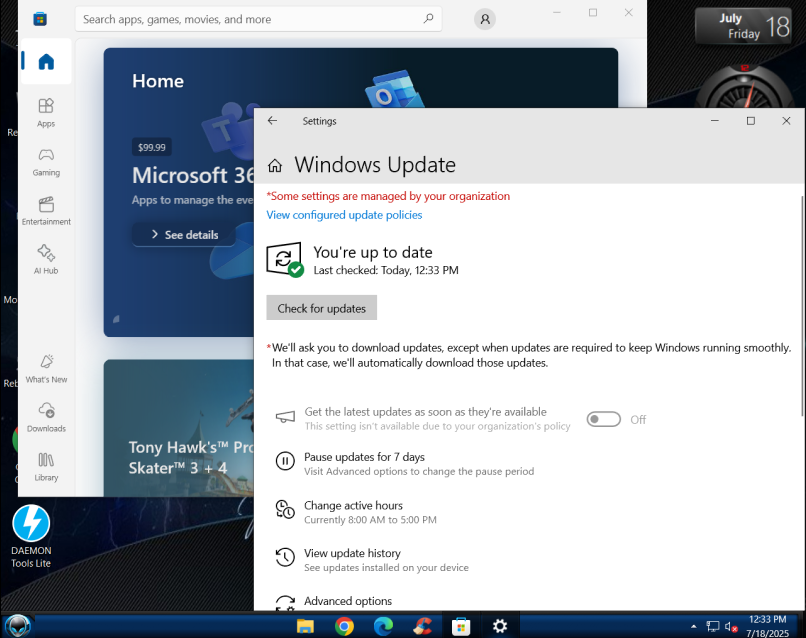
Task: Click the Settings home icon
Action: pyautogui.click(x=275, y=166)
